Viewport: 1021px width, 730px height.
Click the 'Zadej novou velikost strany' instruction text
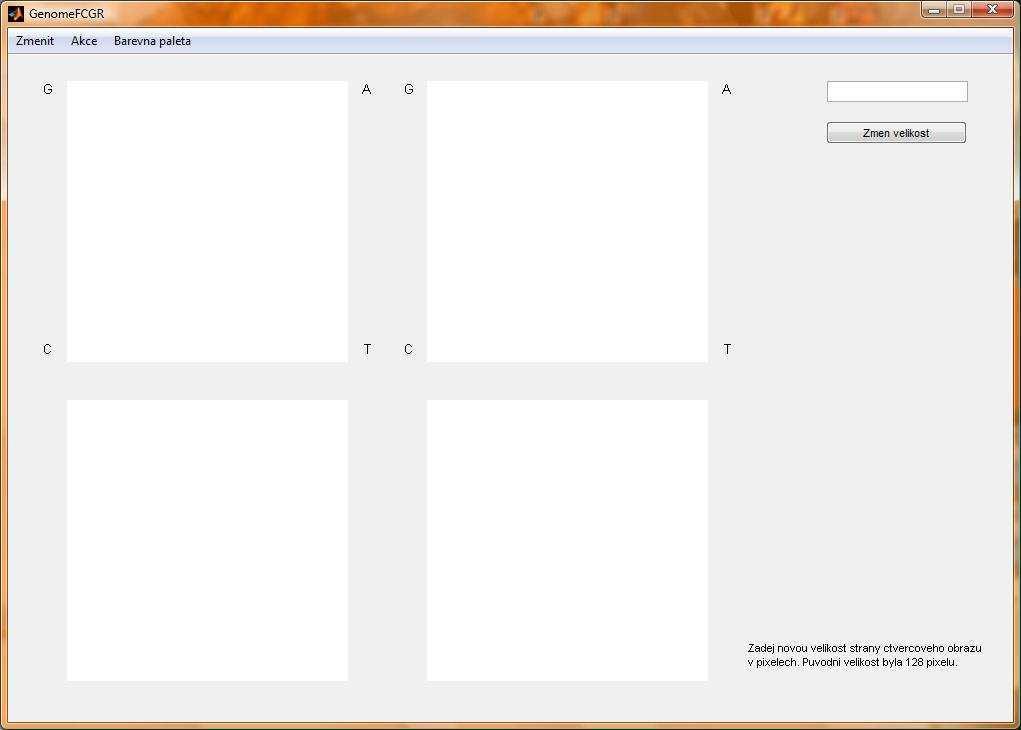tap(864, 655)
